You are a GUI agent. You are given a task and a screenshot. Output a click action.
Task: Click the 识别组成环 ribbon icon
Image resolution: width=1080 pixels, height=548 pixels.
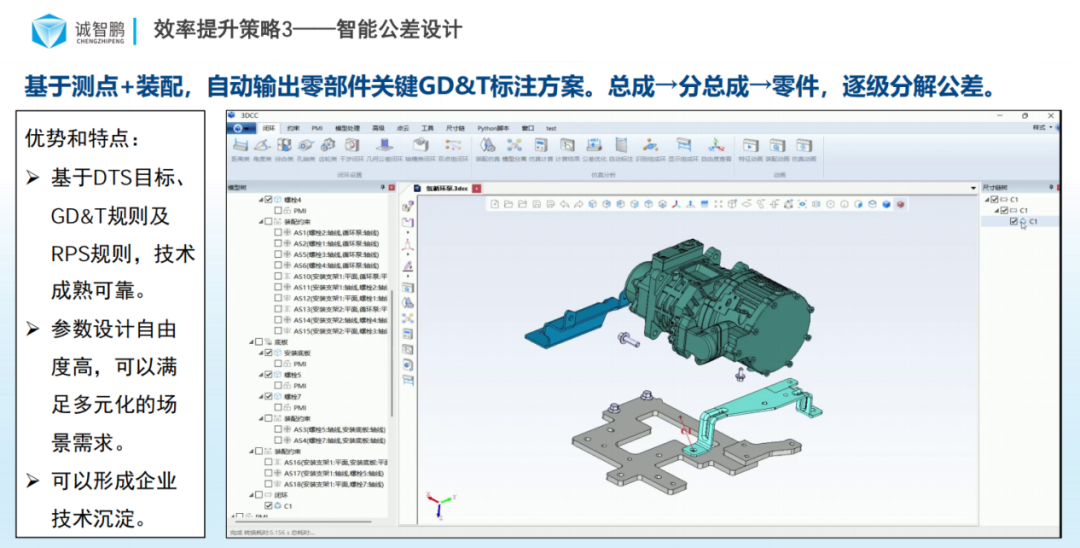(x=651, y=145)
